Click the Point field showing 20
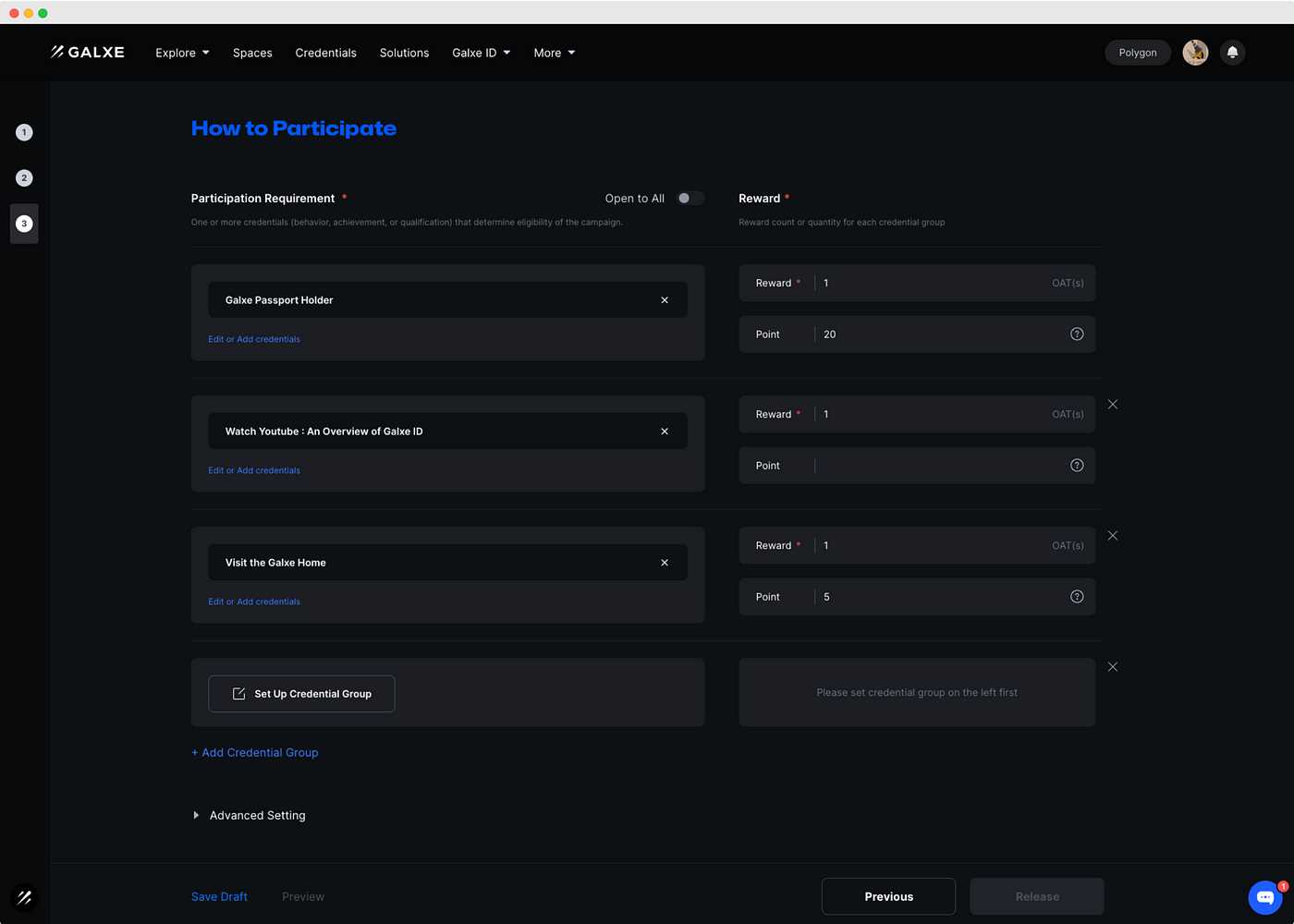Screen dimensions: 1294x924 (x=917, y=334)
